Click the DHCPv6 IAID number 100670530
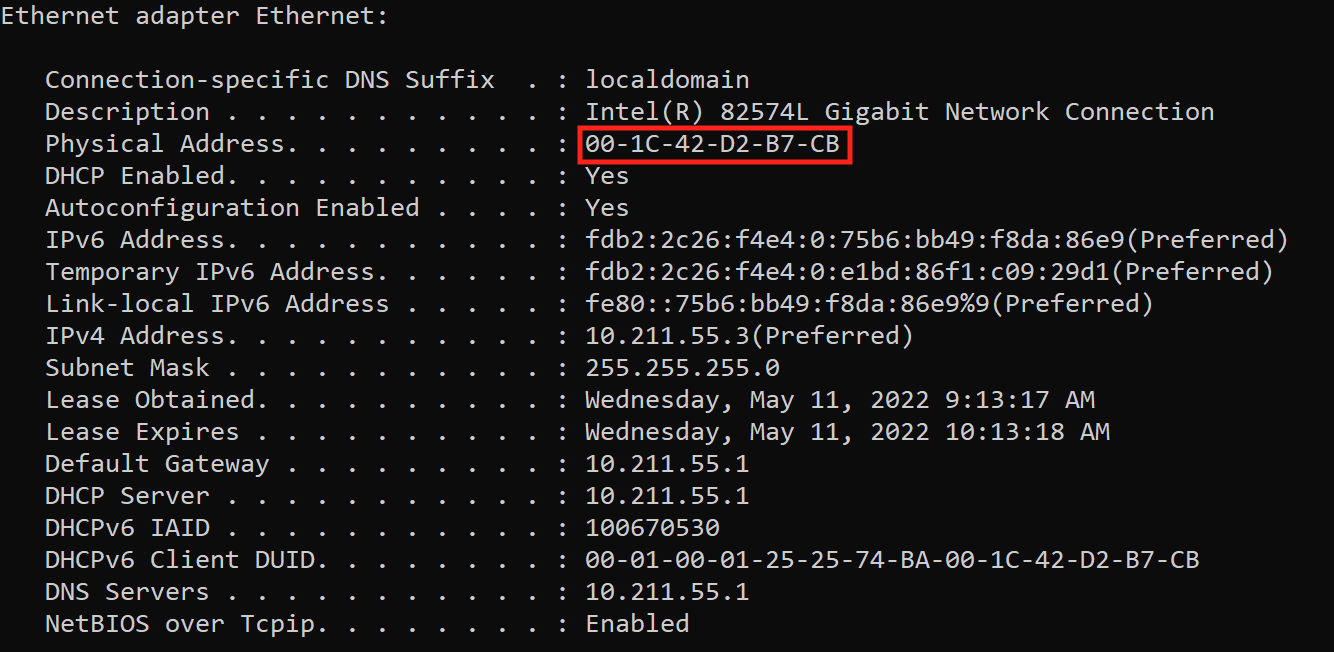 pyautogui.click(x=652, y=528)
